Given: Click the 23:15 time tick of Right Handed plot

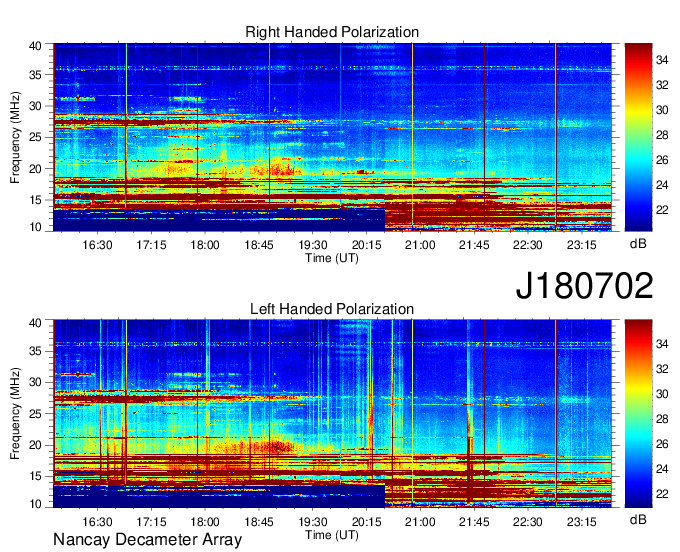Looking at the screenshot, I should click(x=582, y=245).
